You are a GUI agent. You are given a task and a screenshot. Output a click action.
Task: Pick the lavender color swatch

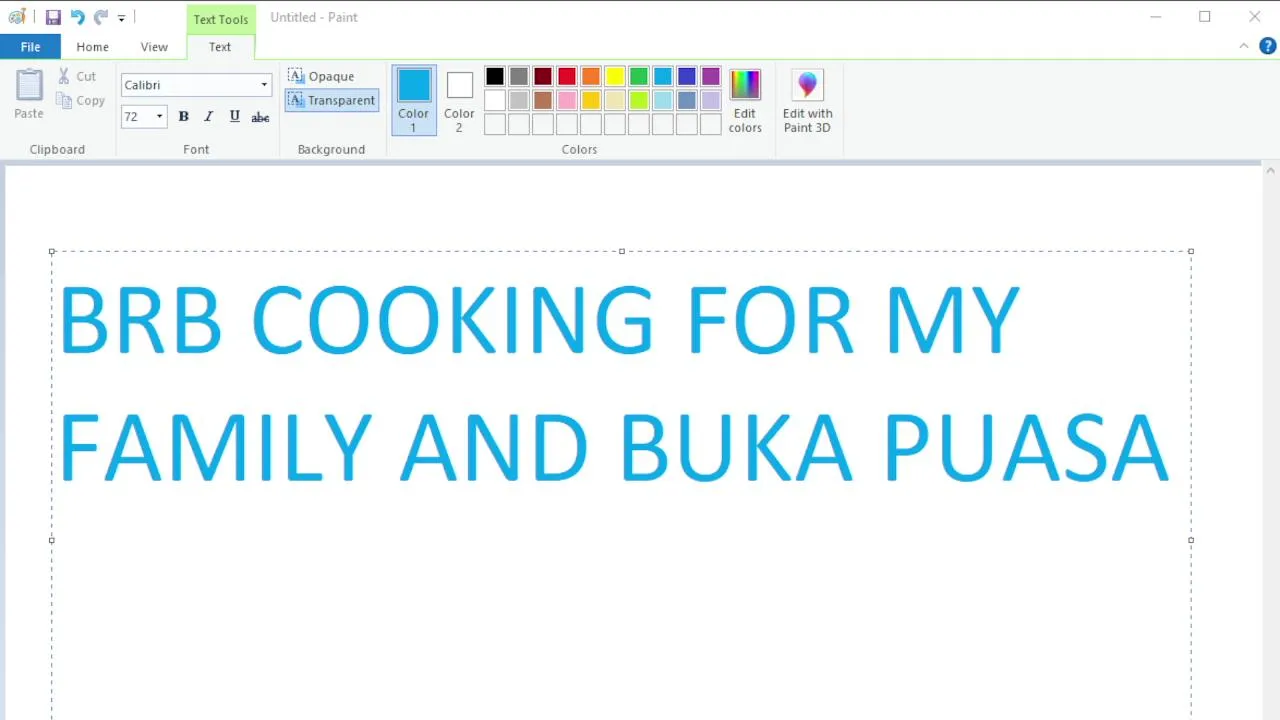click(711, 100)
